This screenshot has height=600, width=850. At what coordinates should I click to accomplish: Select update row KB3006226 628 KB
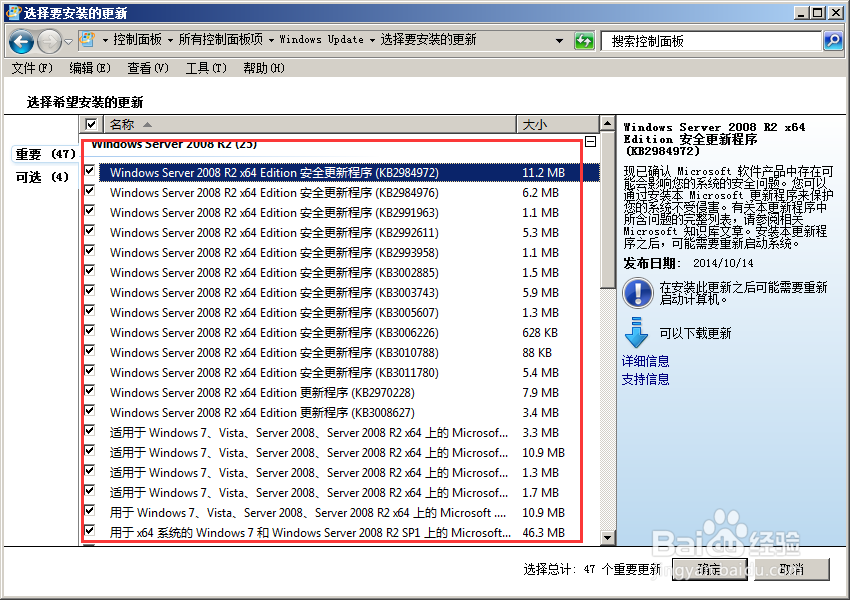(349, 333)
